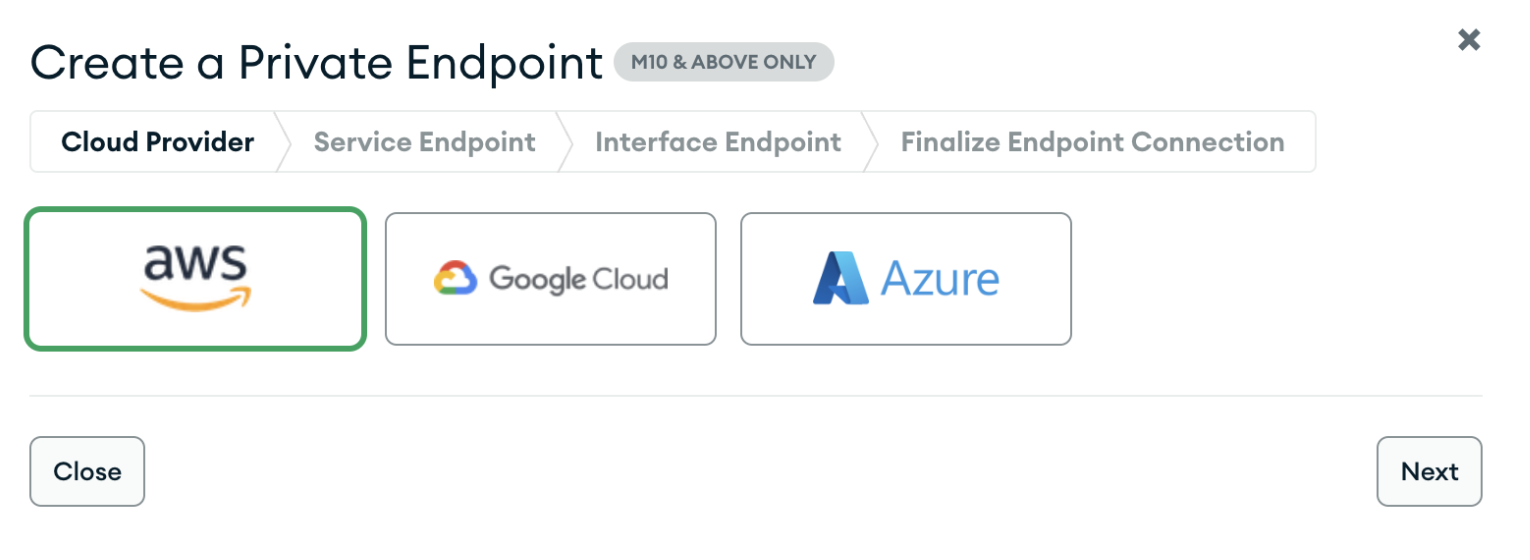Jump to Finalize Endpoint Connection step

[1093, 142]
